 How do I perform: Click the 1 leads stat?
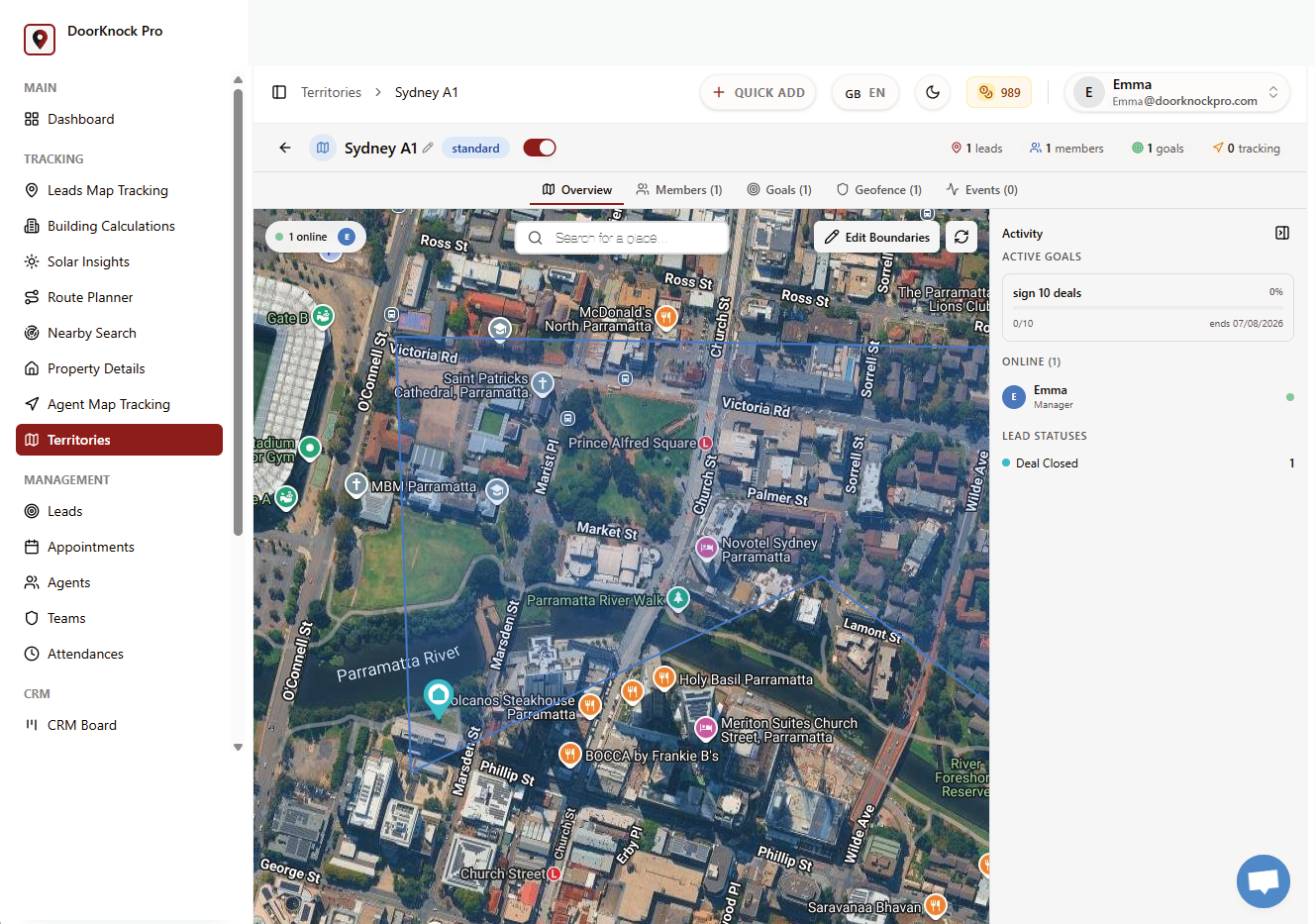[x=976, y=149]
